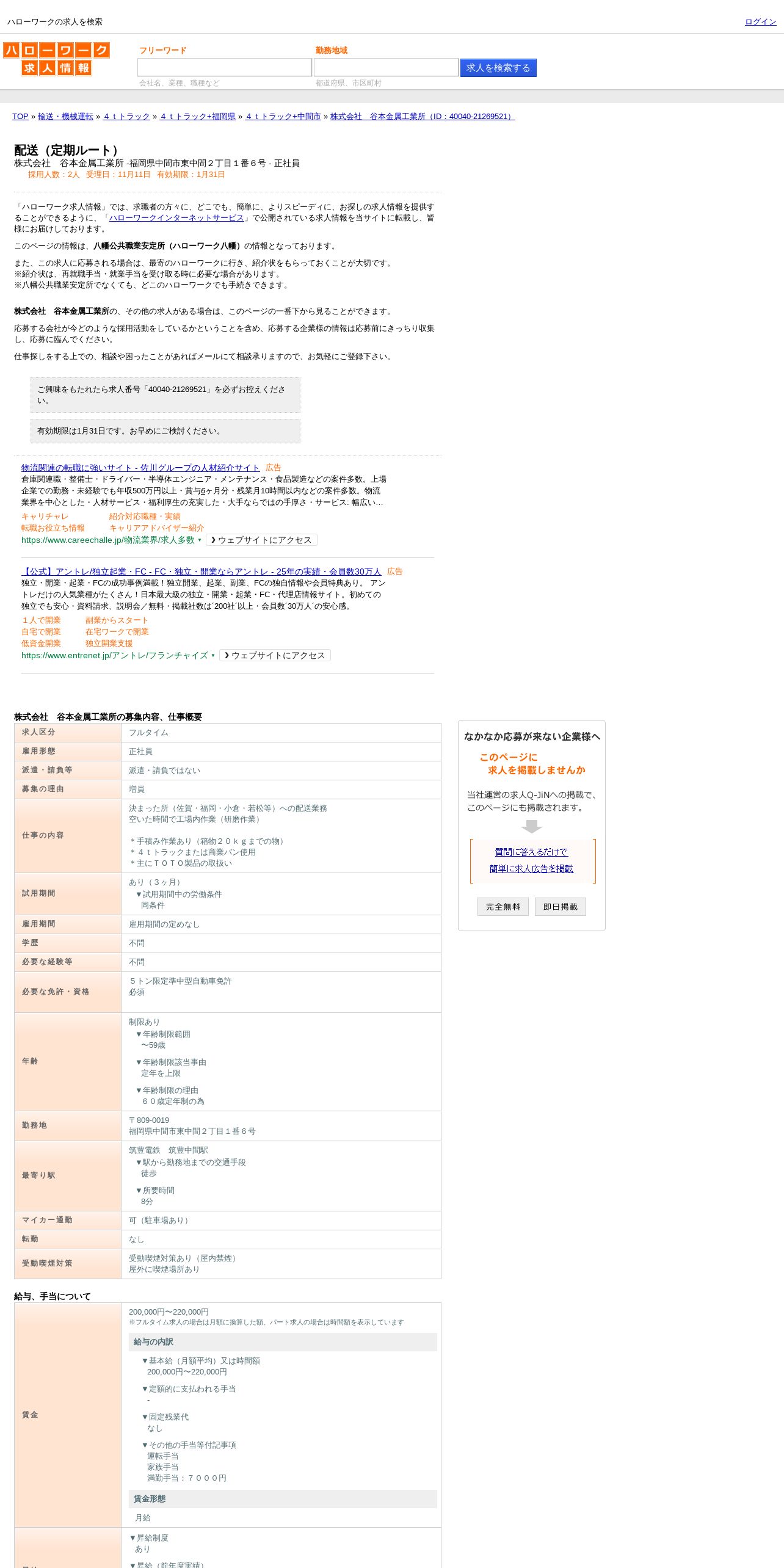Screen dimensions: 784x1568
Task: Click 転職お役立ち情報 sublink
Action: [x=53, y=528]
